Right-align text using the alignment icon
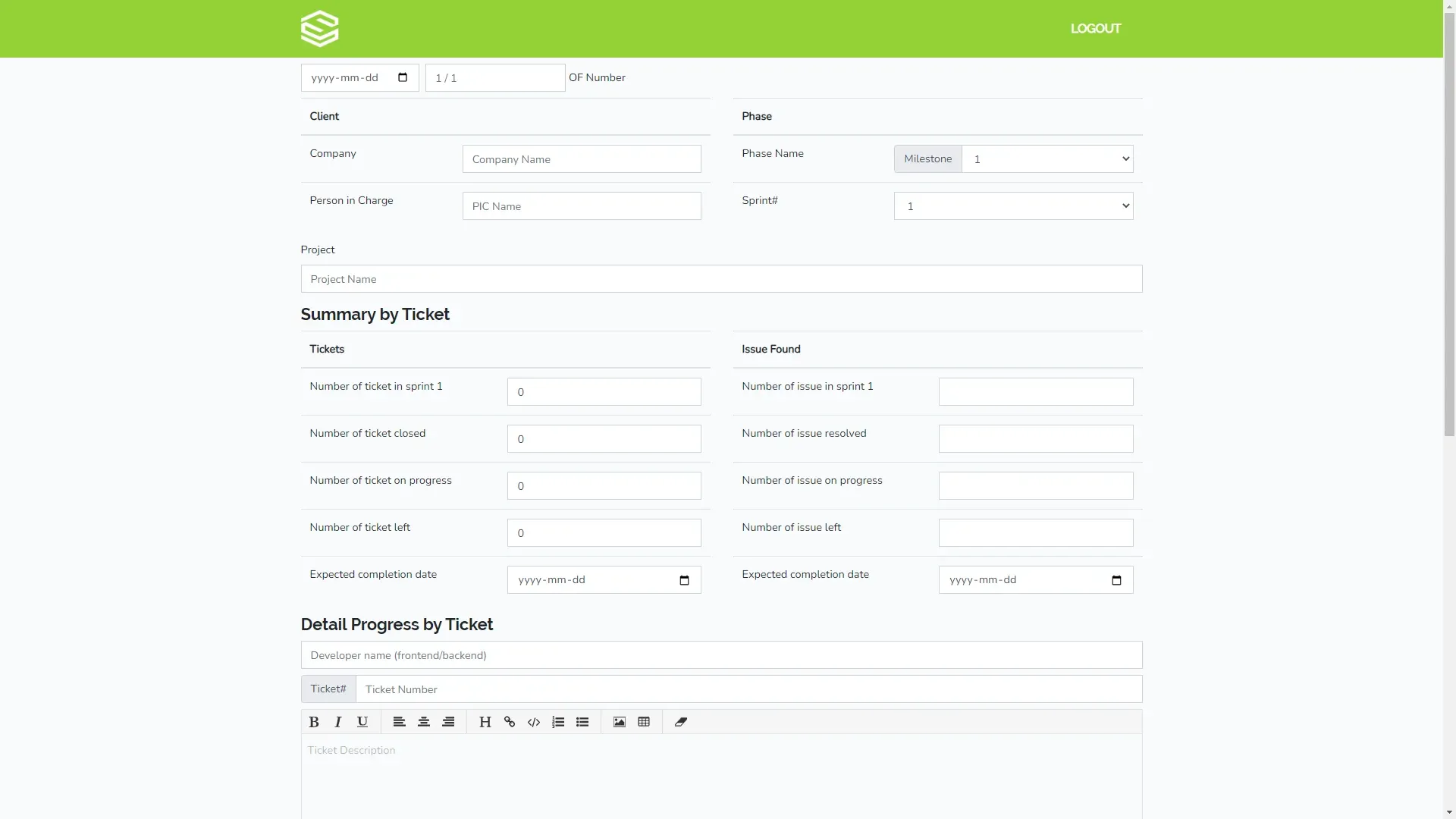 (448, 721)
